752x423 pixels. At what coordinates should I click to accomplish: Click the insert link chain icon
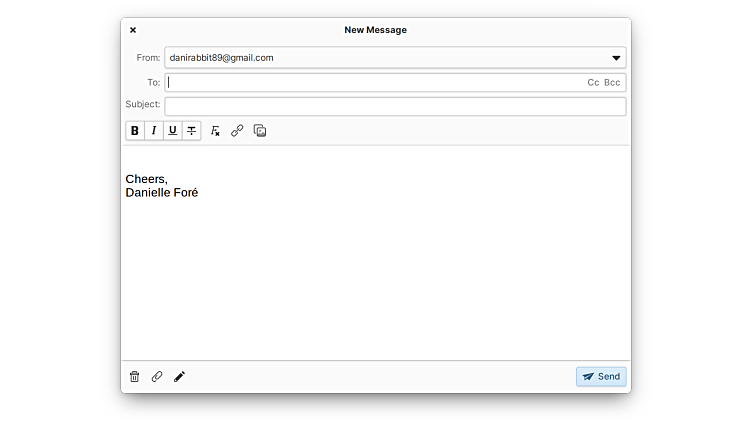237,131
